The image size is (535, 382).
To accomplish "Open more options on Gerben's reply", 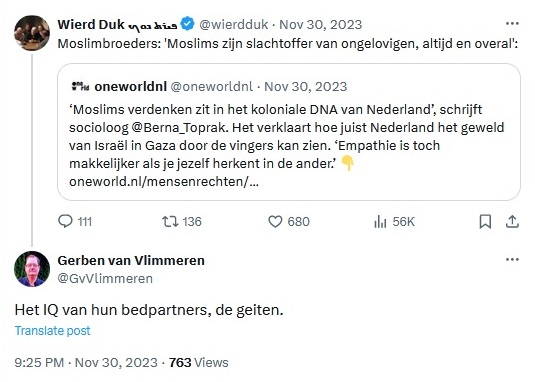I will [512, 260].
